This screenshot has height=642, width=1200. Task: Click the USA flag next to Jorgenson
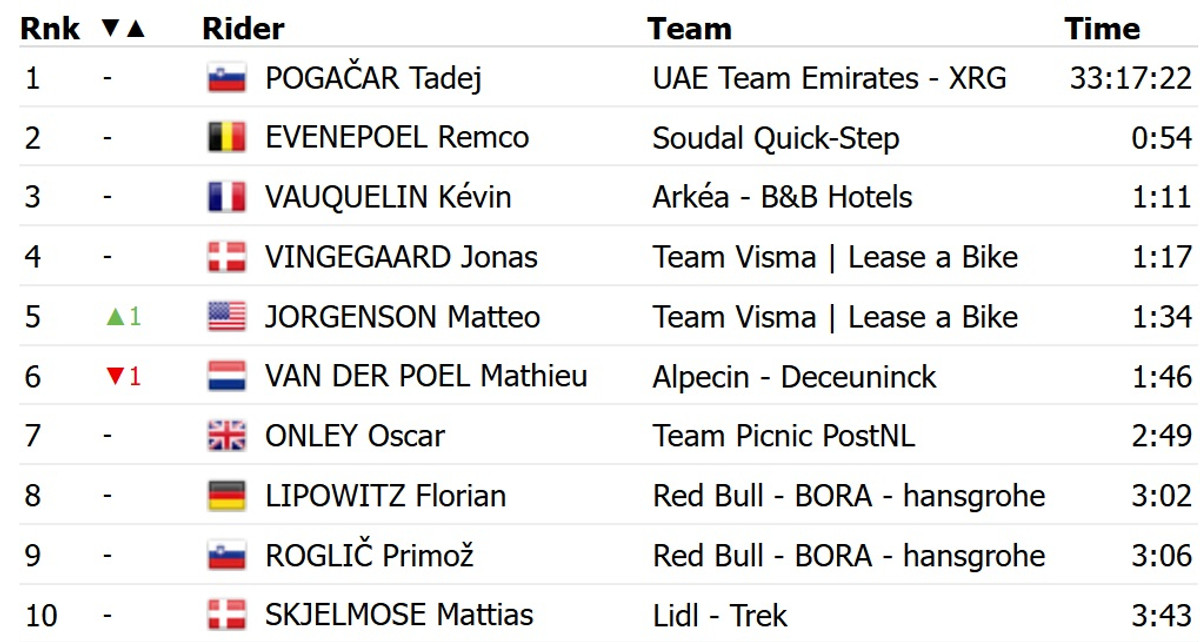pos(227,317)
